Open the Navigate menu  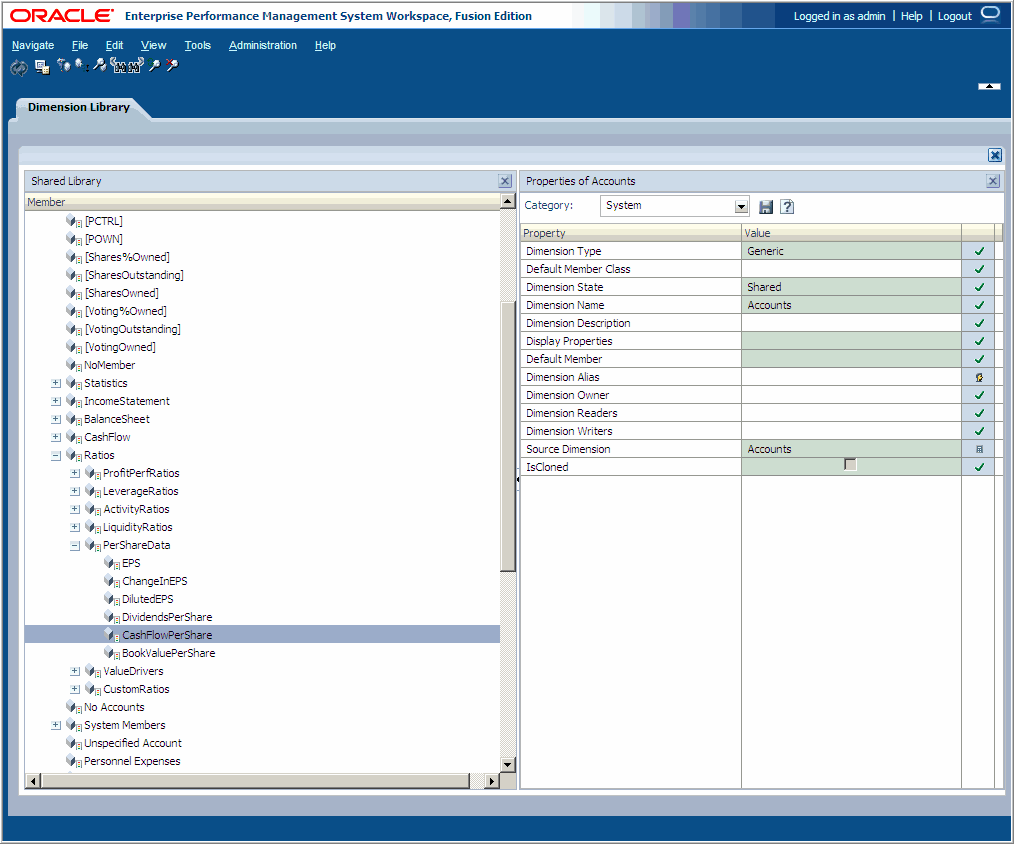(33, 45)
